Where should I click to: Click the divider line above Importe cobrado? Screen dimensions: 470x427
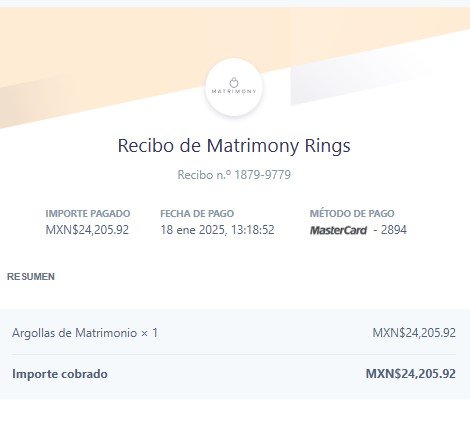tap(234, 354)
